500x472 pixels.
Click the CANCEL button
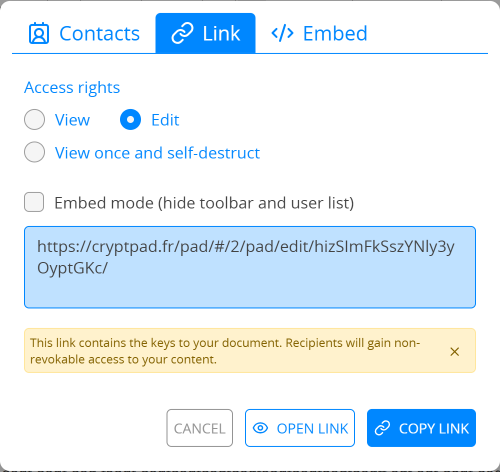[x=200, y=428]
